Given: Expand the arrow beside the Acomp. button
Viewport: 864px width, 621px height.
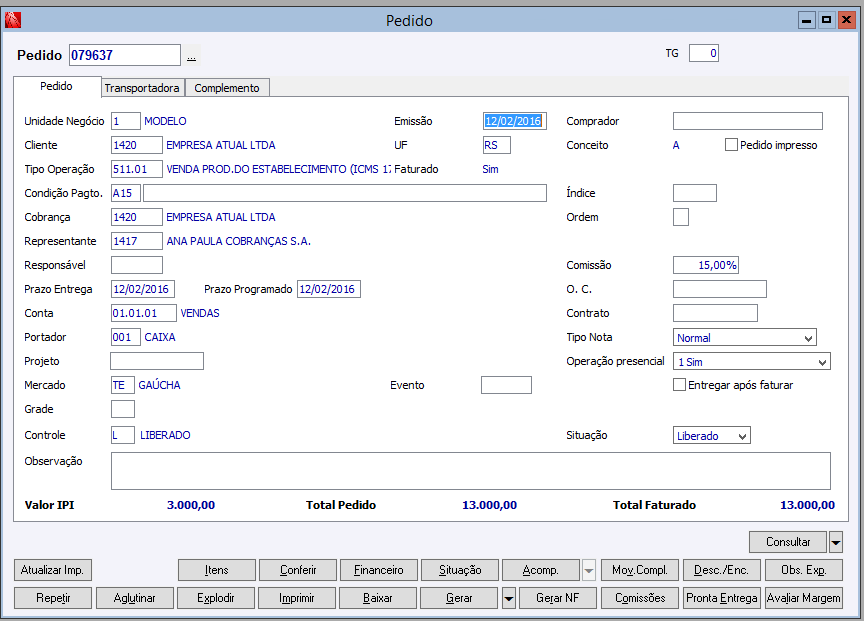Looking at the screenshot, I should [x=588, y=570].
